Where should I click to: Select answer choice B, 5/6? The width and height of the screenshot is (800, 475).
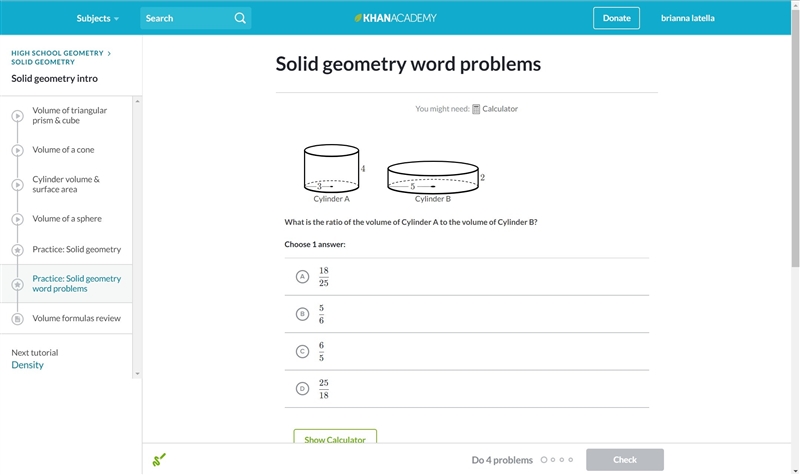coord(467,314)
